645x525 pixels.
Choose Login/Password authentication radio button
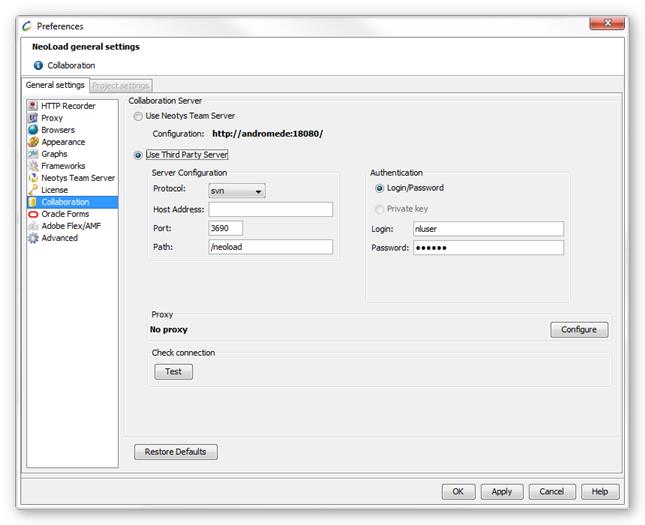coord(379,188)
